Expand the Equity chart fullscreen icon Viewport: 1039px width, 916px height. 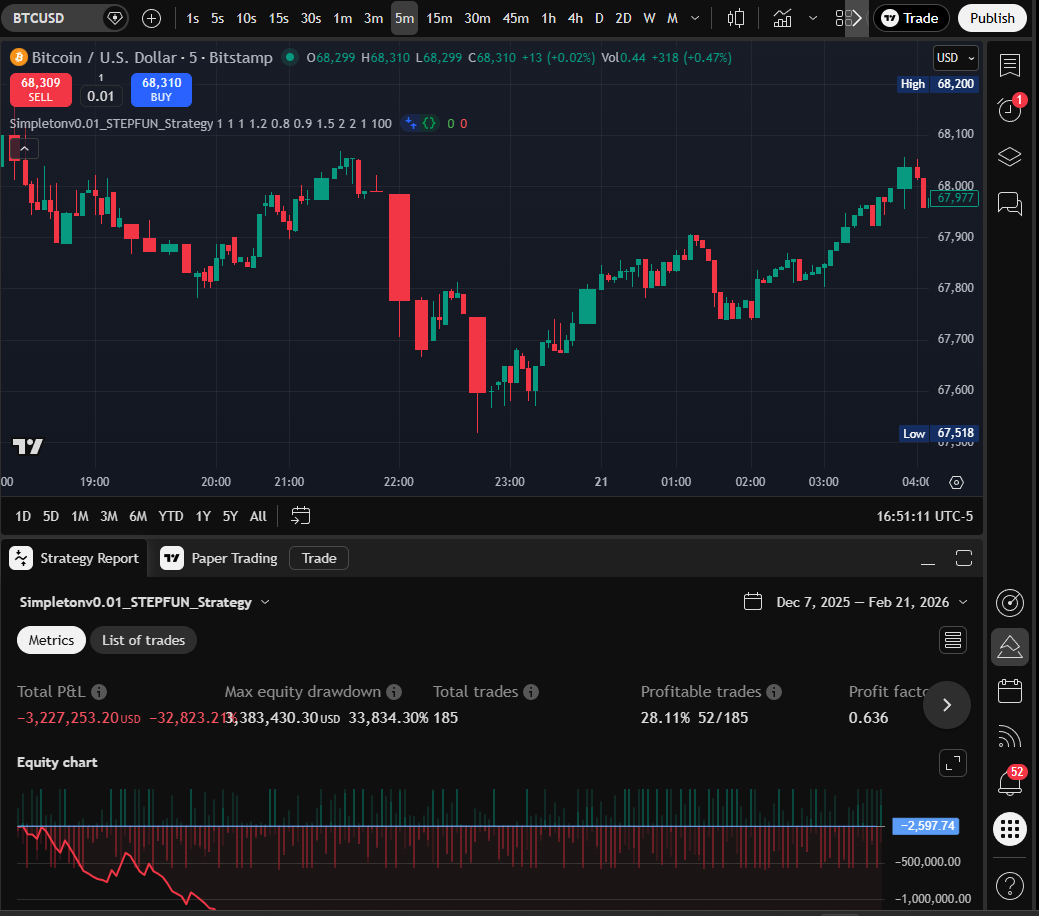coord(953,764)
